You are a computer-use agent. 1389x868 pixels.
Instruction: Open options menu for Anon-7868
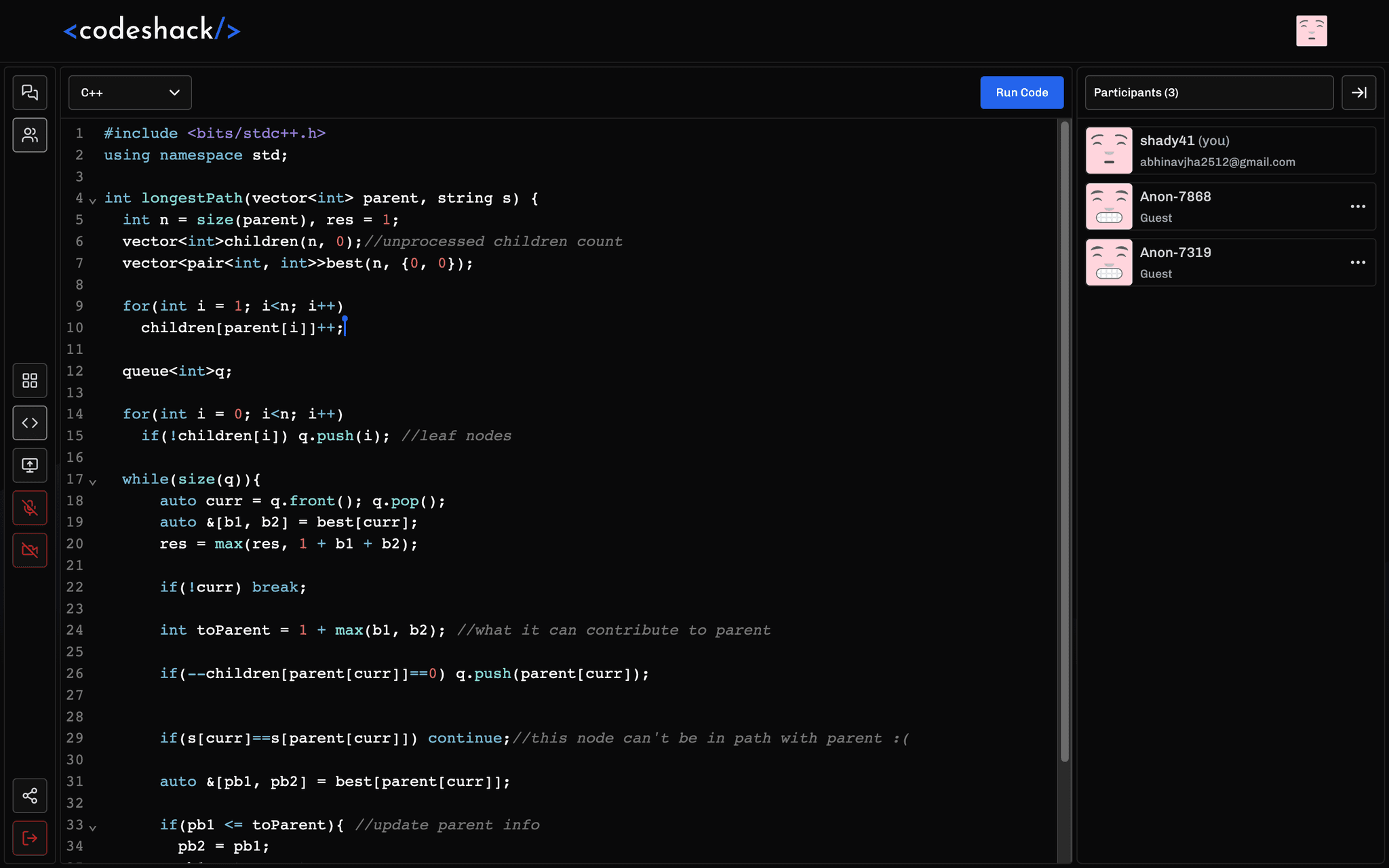(x=1357, y=207)
